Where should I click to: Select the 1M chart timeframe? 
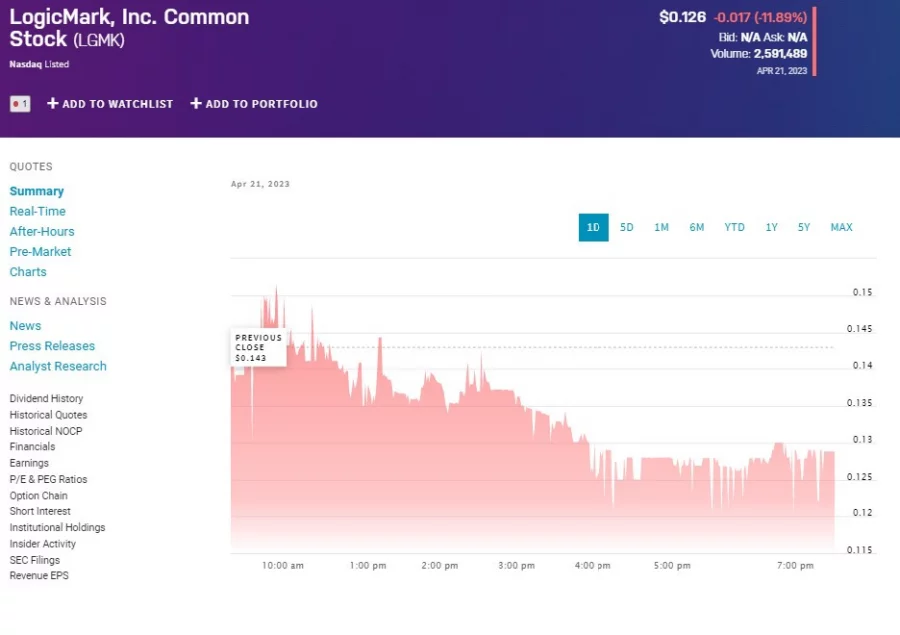click(661, 227)
